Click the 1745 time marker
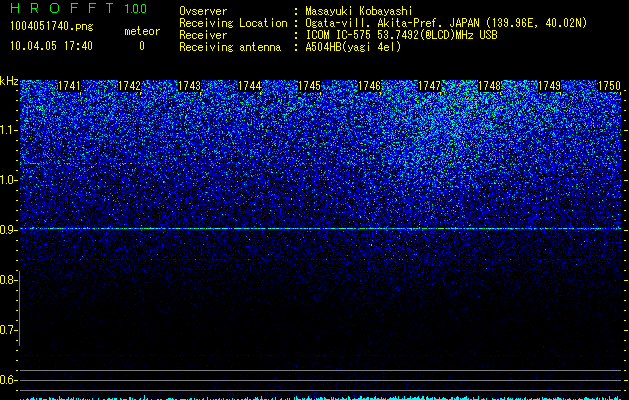Screen dimensions: 629x400 pos(310,86)
